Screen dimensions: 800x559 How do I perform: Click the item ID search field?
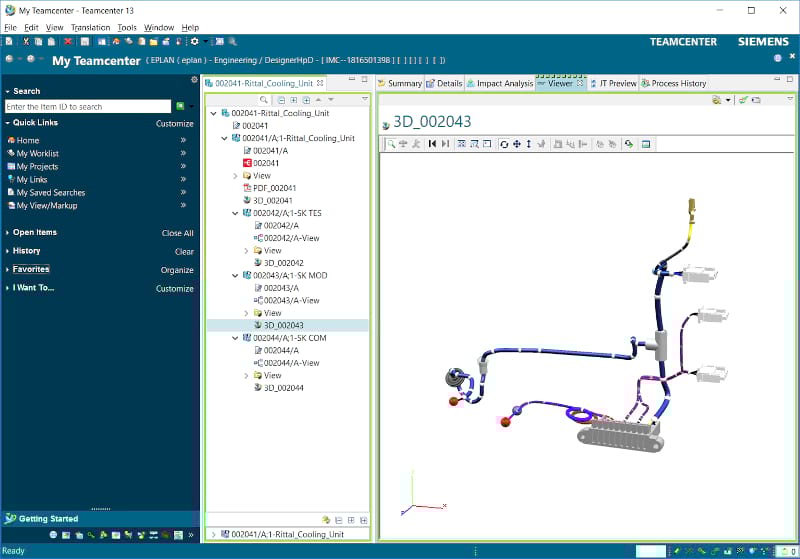point(87,106)
